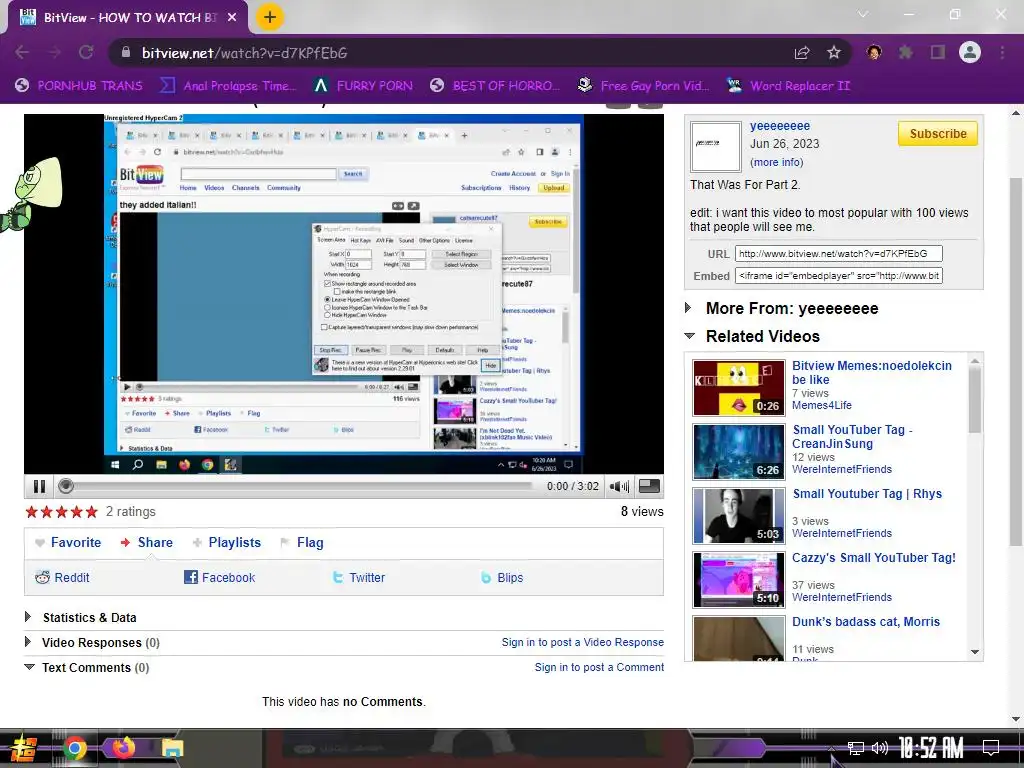The image size is (1024, 768).
Task: Open Small YouTuber Tag - CreanJinSung video
Action: pyautogui.click(x=852, y=436)
